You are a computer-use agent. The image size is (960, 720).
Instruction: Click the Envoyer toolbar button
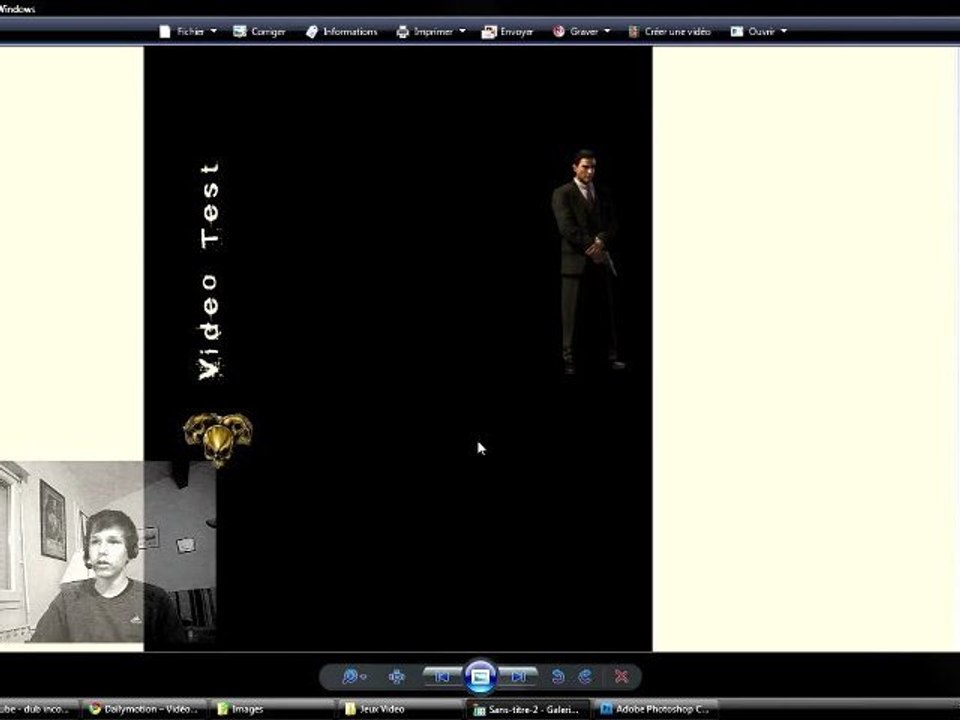click(x=508, y=31)
